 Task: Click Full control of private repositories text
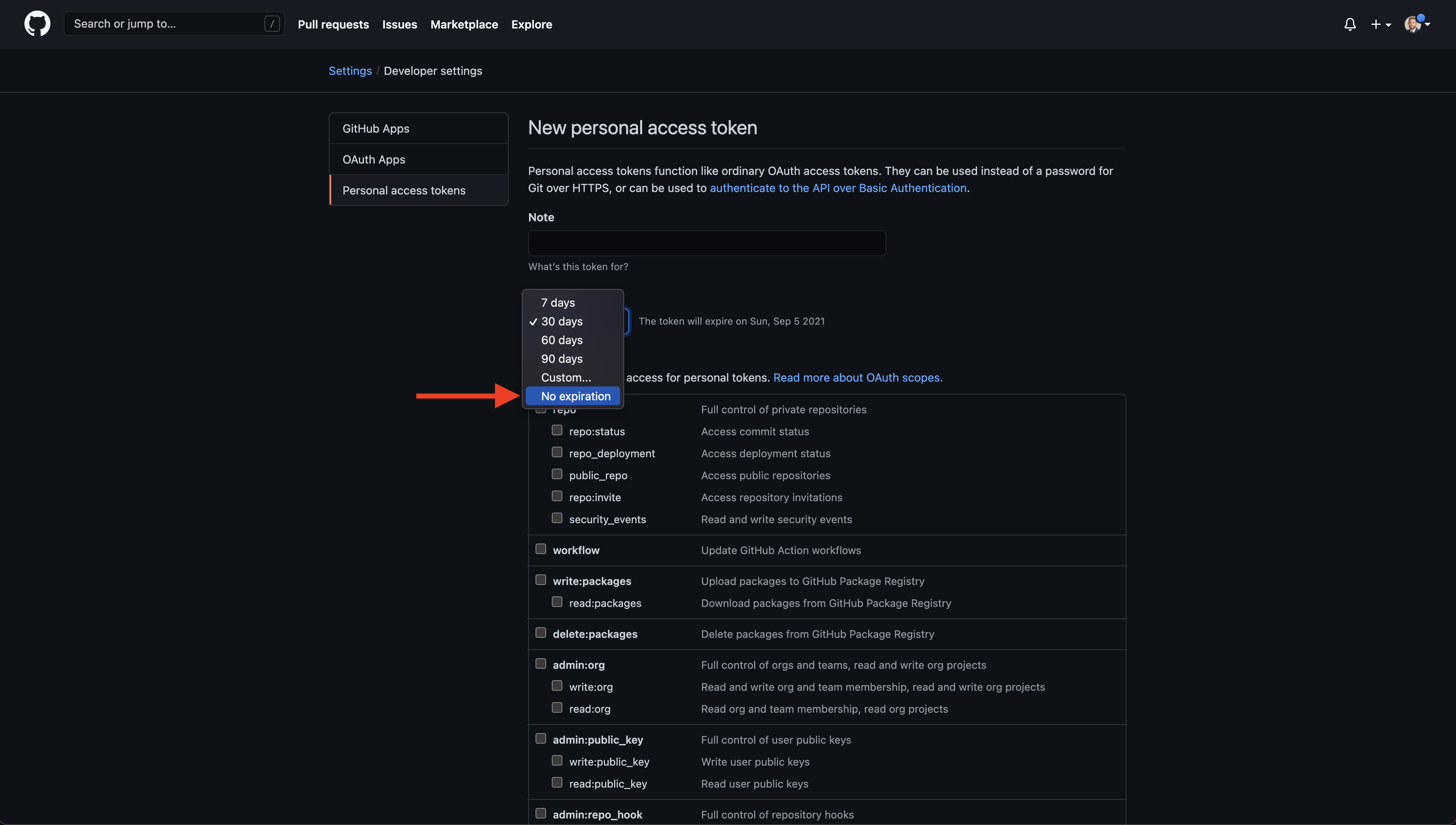(784, 410)
